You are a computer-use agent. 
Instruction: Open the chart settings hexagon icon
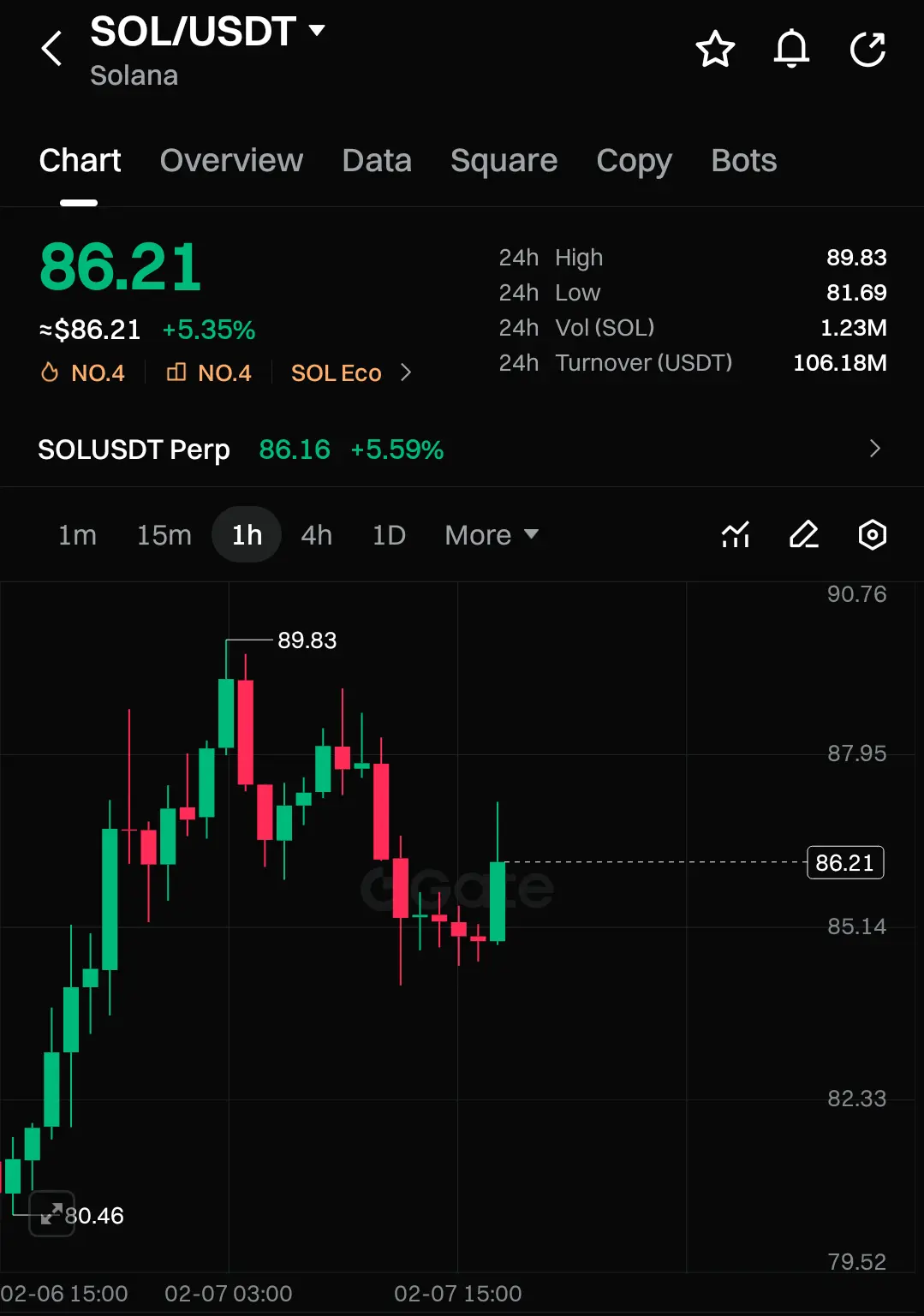click(872, 535)
